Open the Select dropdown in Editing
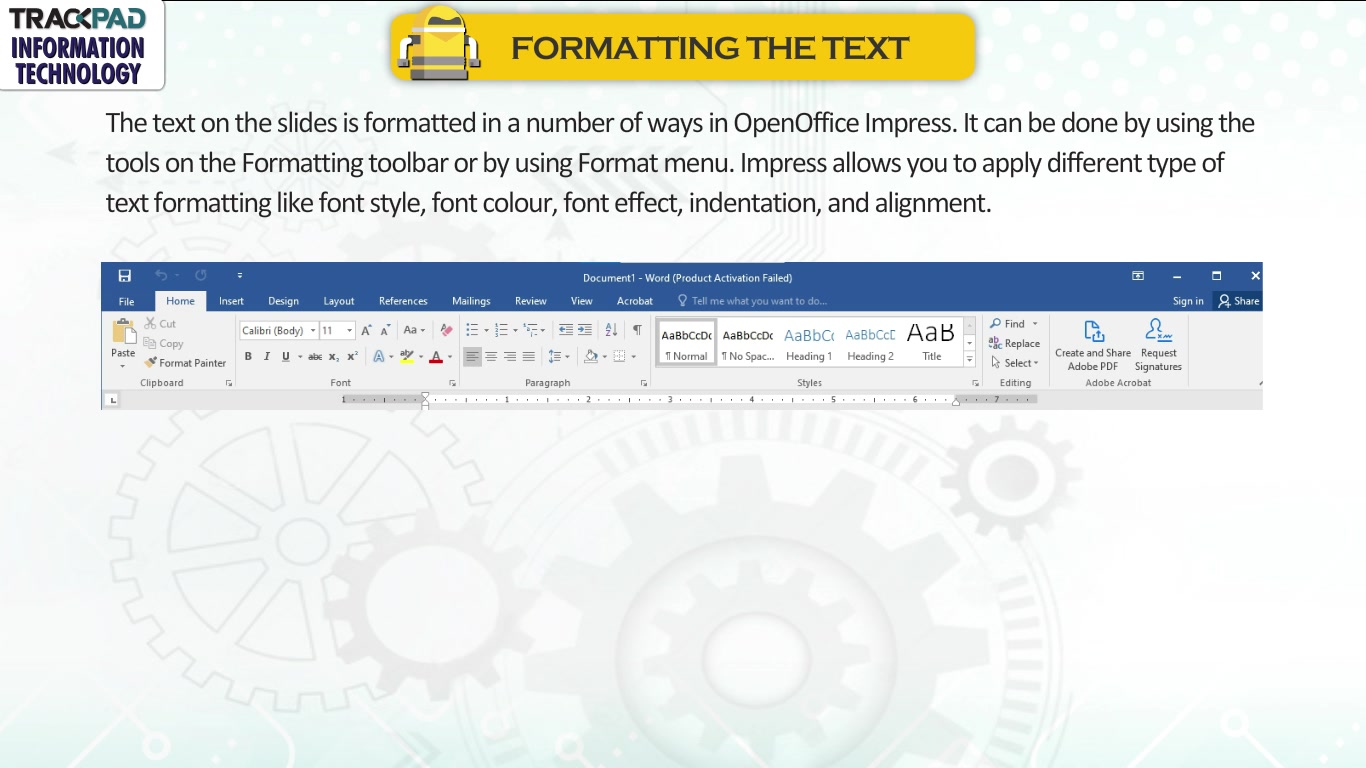The width and height of the screenshot is (1366, 768). pos(1015,363)
